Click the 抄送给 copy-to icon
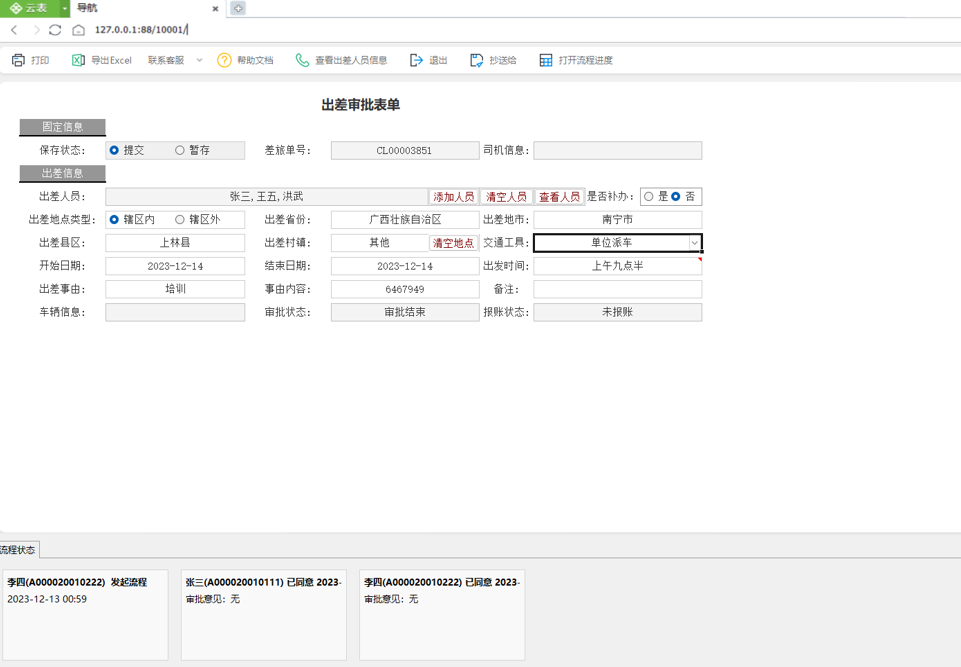The height and width of the screenshot is (667, 961). pyautogui.click(x=476, y=60)
